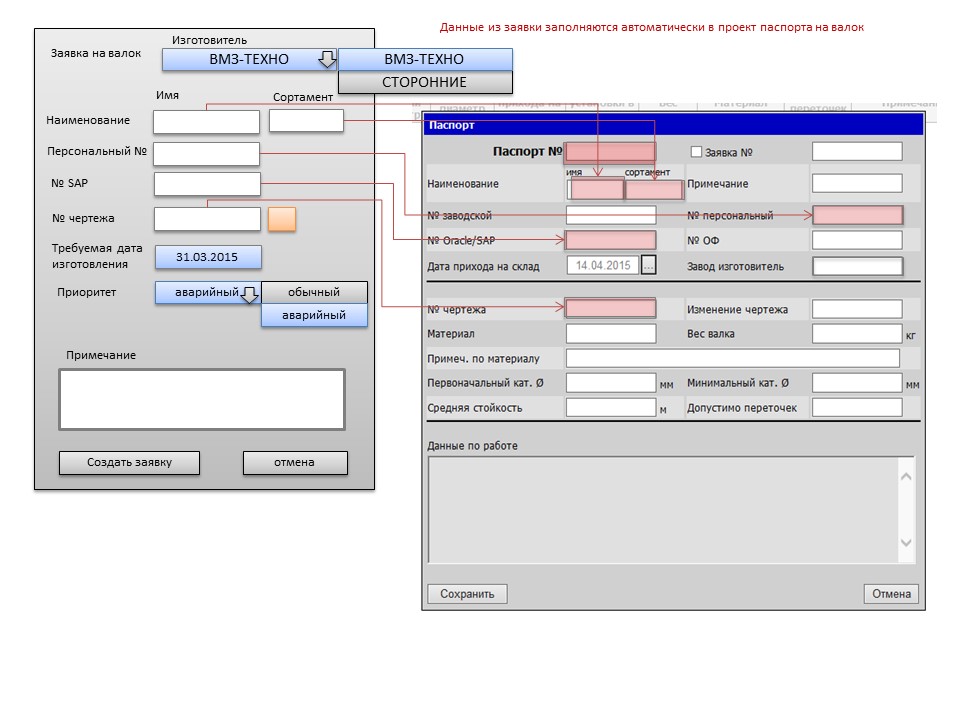Image resolution: width=960 pixels, height=720 pixels.
Task: Click scroll-up arrow in Данные по работе
Action: 906,476
